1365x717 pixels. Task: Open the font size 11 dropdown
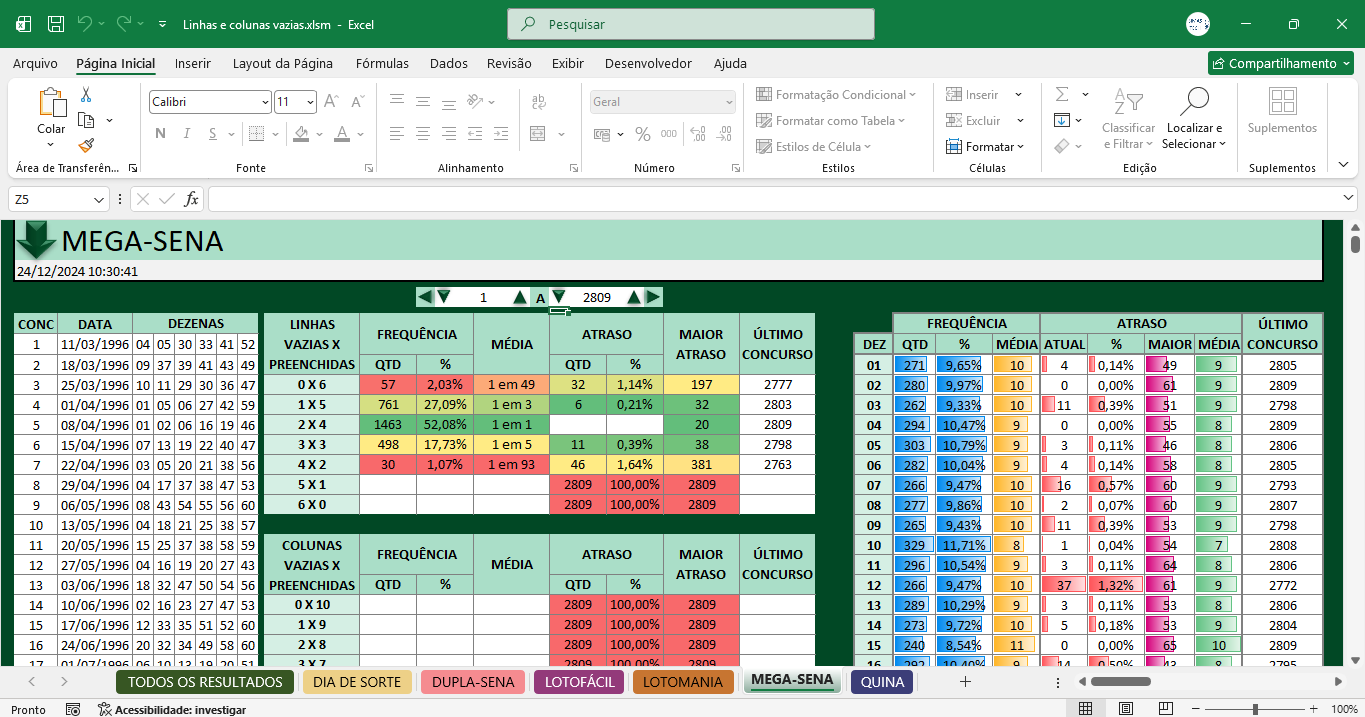pyautogui.click(x=311, y=102)
